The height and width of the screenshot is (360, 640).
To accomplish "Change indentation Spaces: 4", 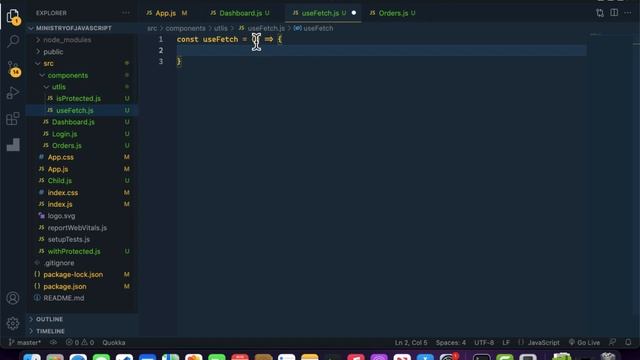I will point(451,342).
